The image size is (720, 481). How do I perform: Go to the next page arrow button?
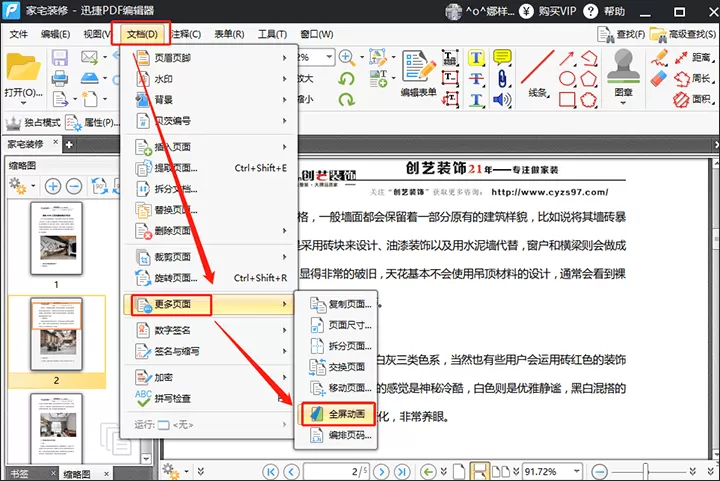[381, 471]
